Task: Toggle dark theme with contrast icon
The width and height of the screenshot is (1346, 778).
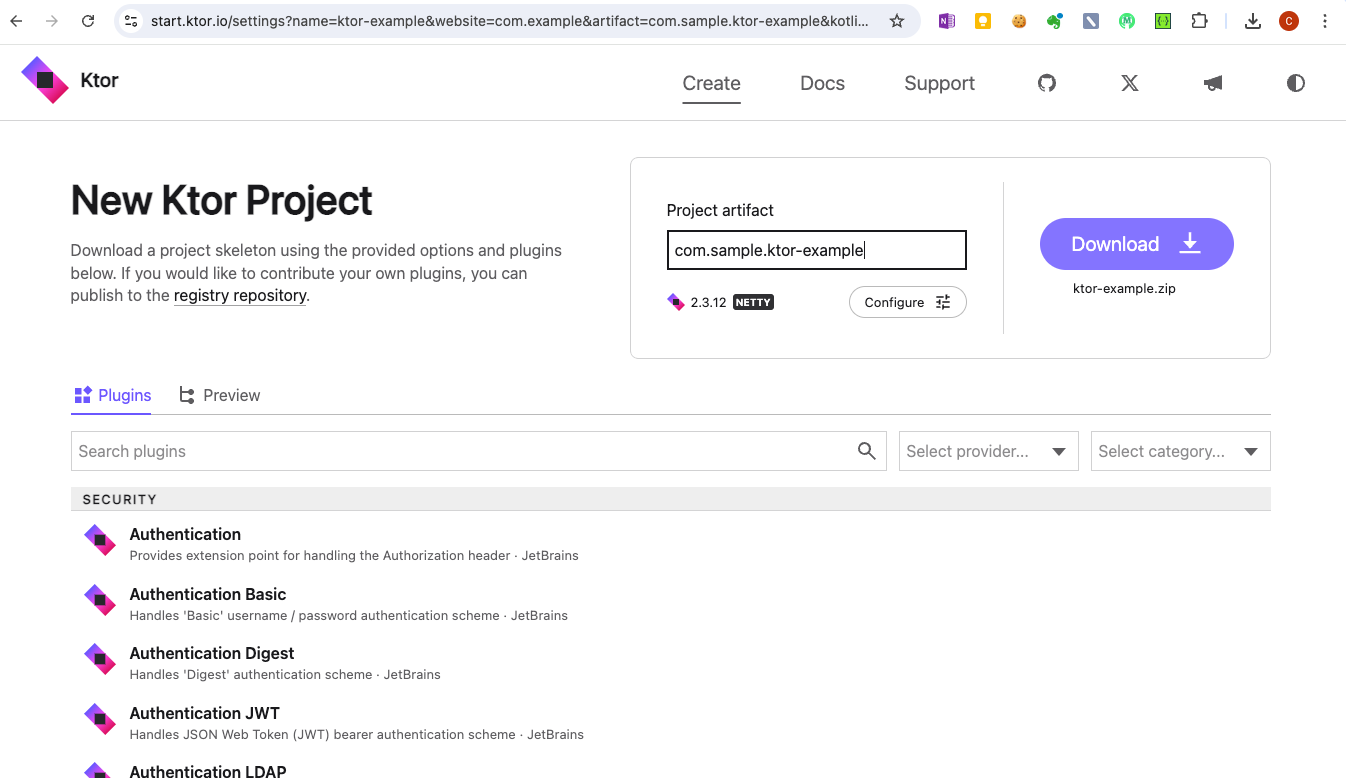Action: (x=1296, y=83)
